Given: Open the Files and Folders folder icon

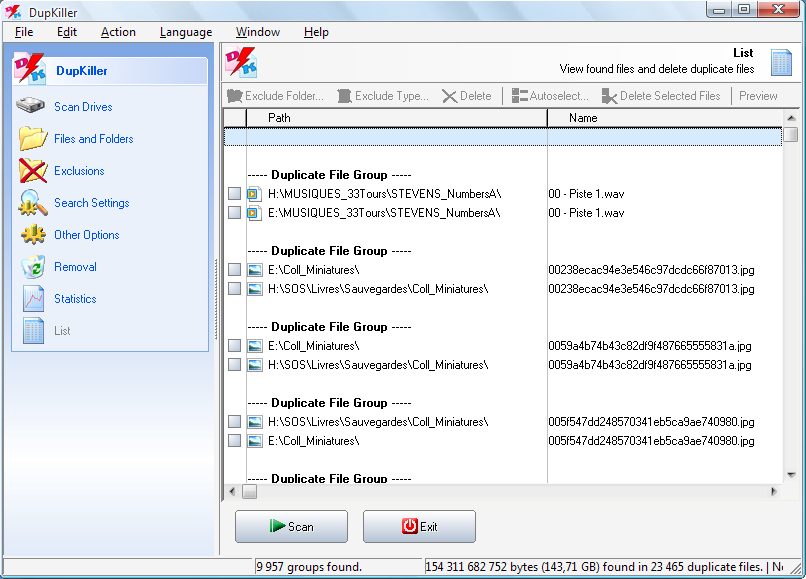Looking at the screenshot, I should [33, 138].
